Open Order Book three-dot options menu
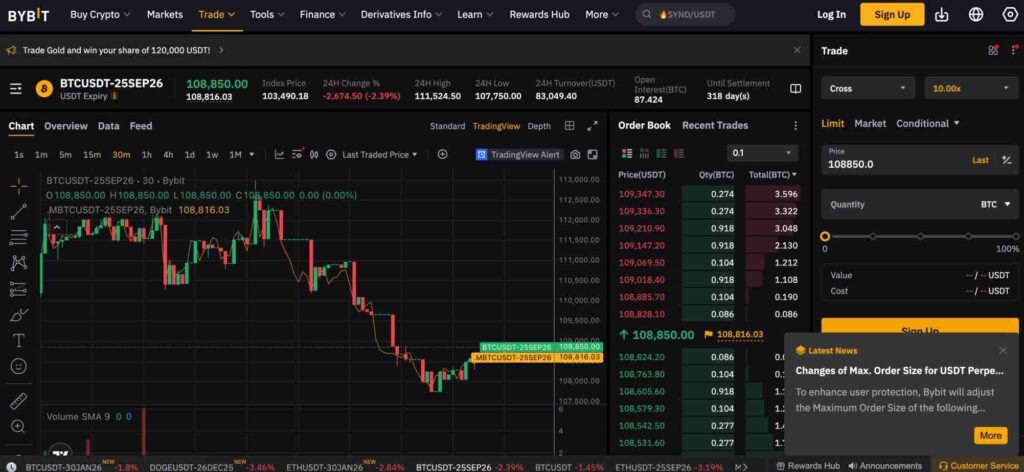 coord(795,125)
